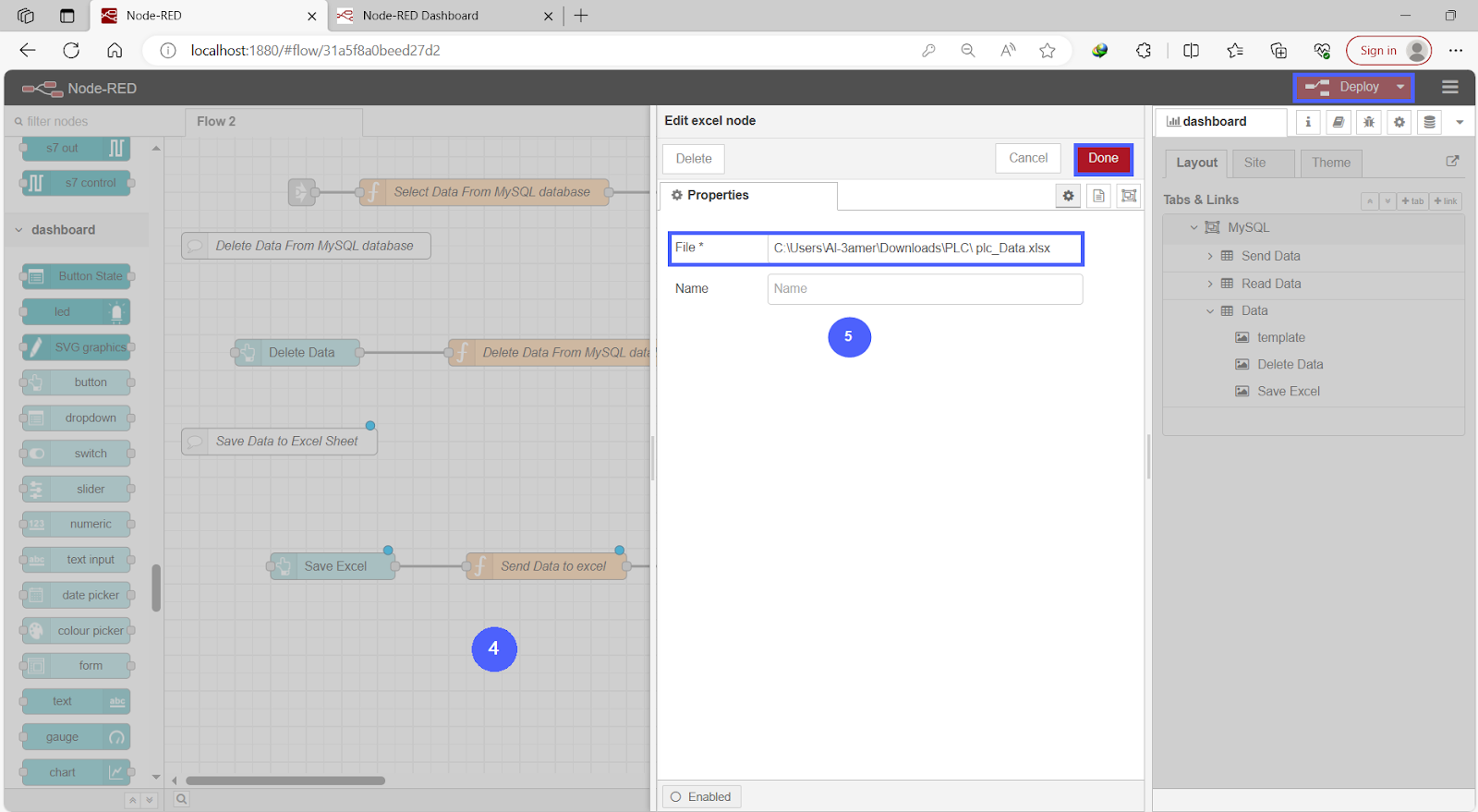
Task: Select the form palette node
Action: pyautogui.click(x=76, y=666)
